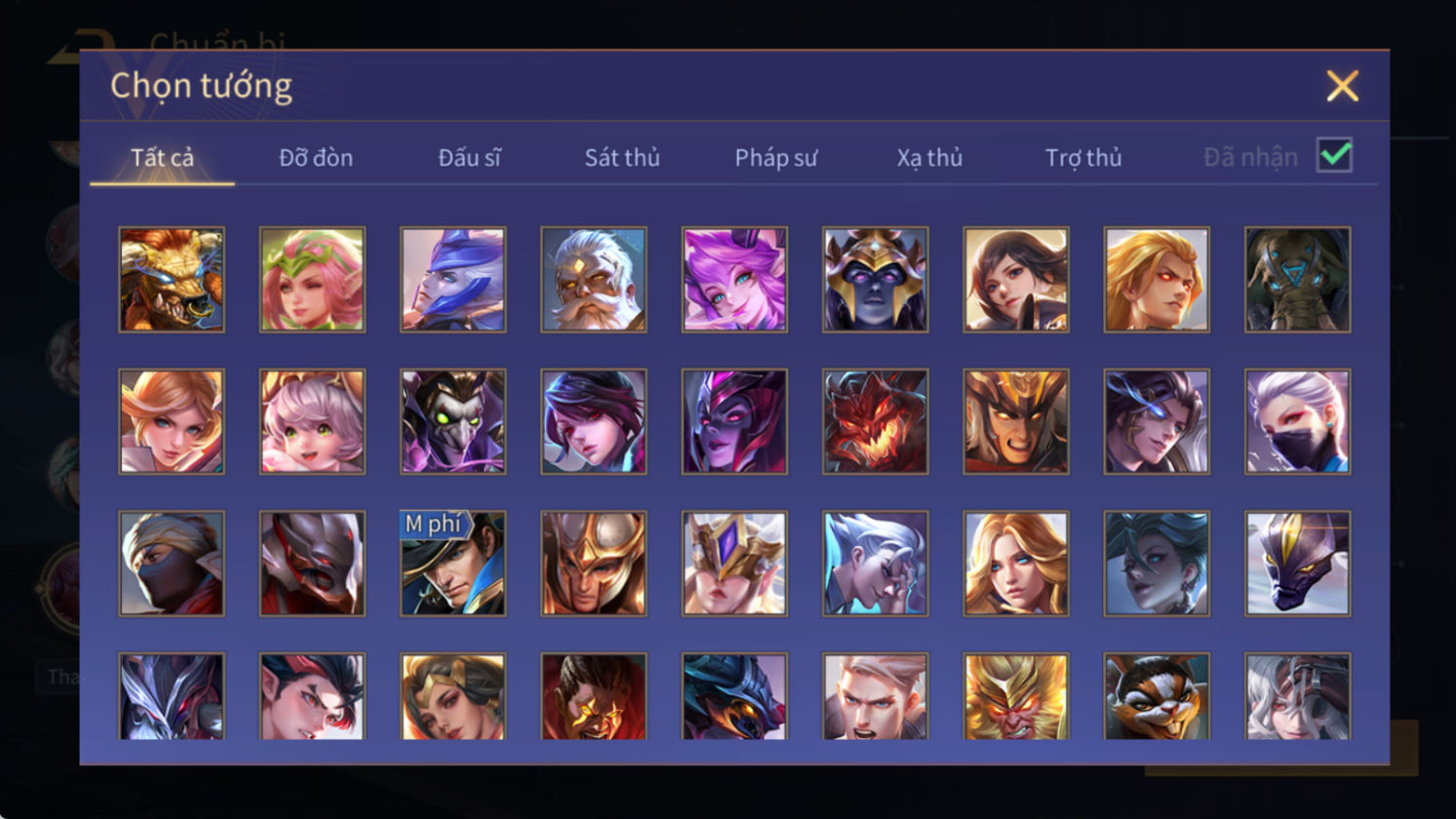Show the Pháp sư hero list

click(x=776, y=157)
